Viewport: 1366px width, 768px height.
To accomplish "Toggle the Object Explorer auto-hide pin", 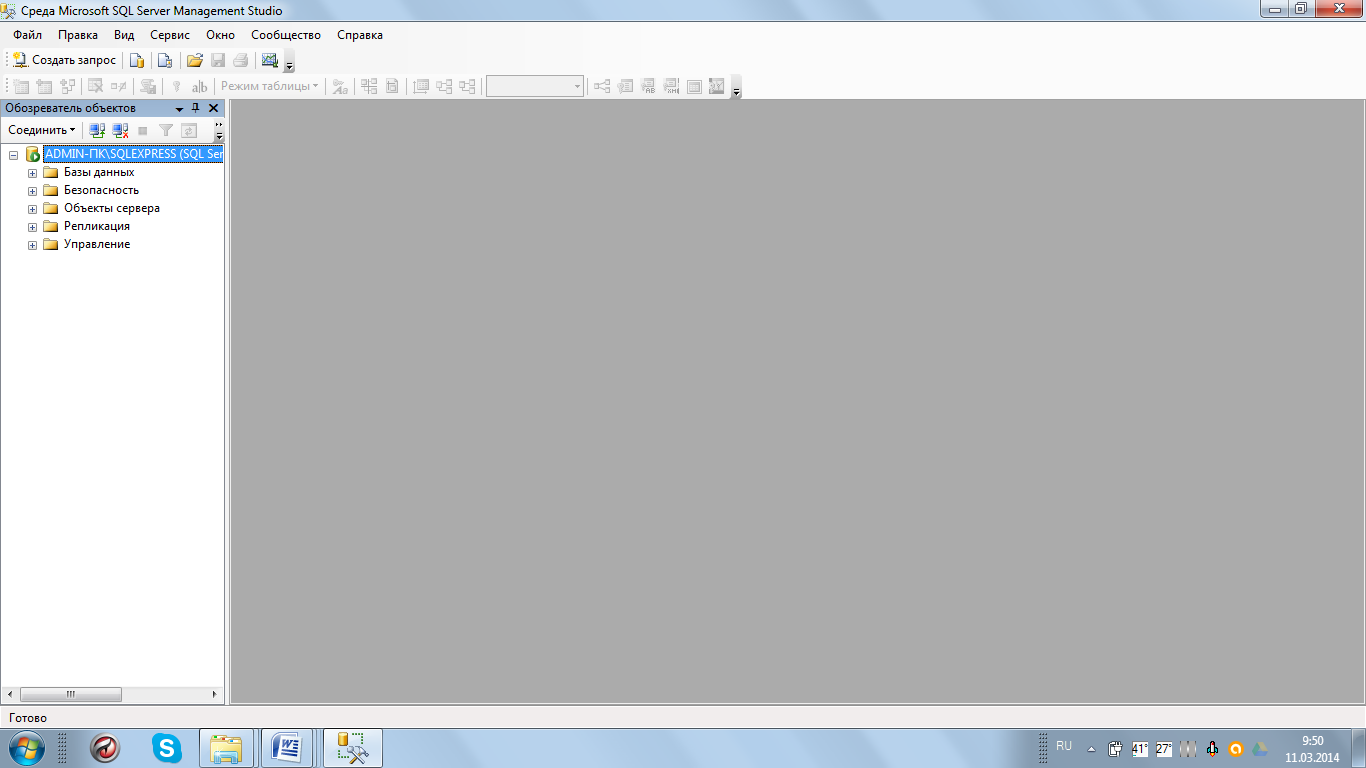I will point(196,108).
